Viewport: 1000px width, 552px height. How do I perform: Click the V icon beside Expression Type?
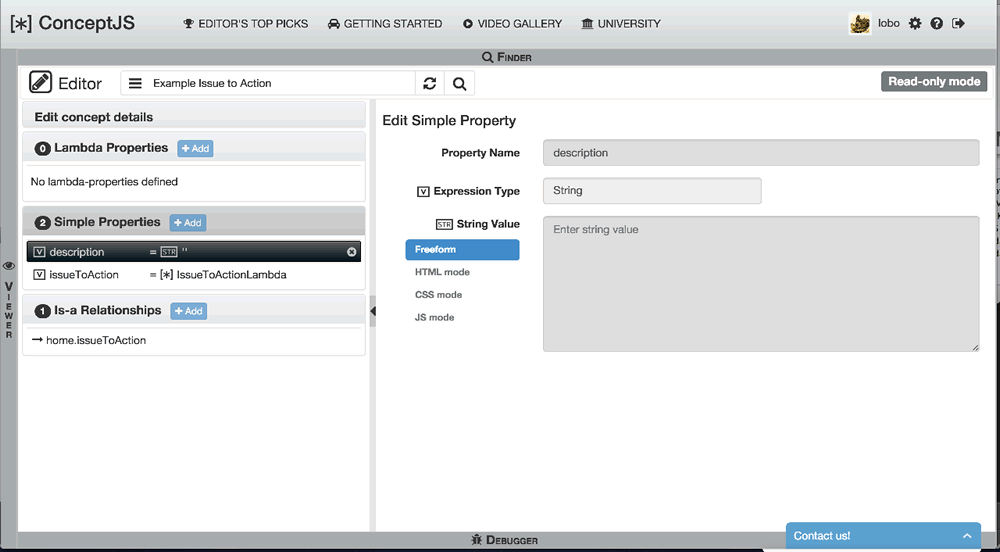click(423, 191)
